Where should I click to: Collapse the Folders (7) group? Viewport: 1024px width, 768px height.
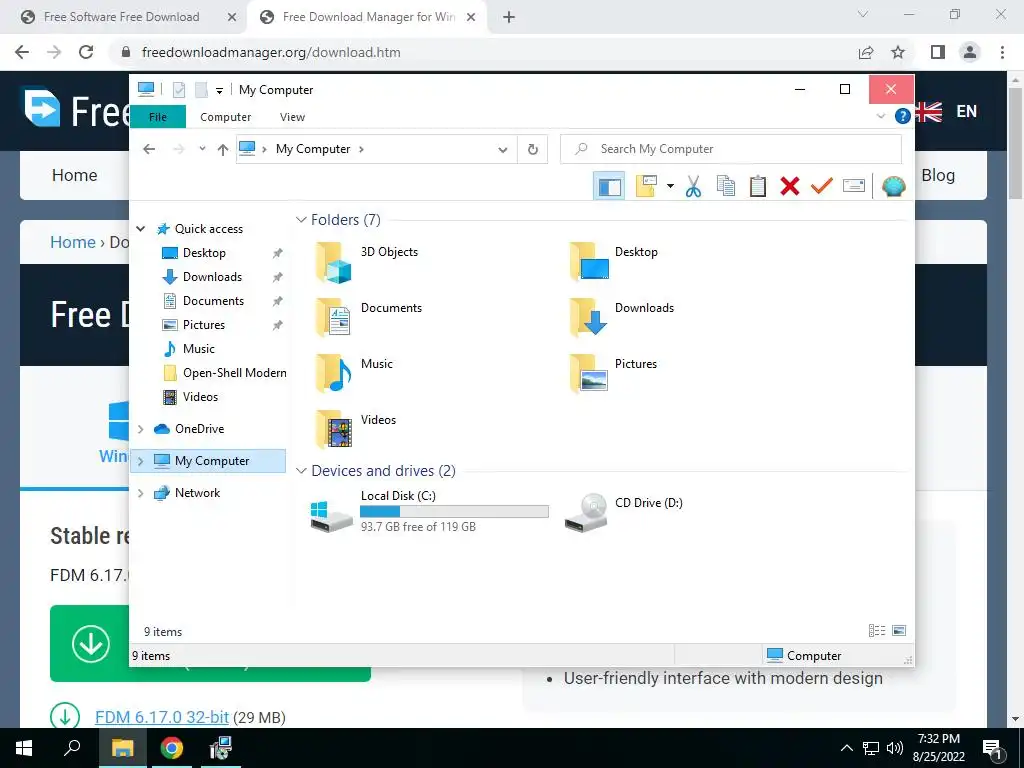tap(301, 219)
